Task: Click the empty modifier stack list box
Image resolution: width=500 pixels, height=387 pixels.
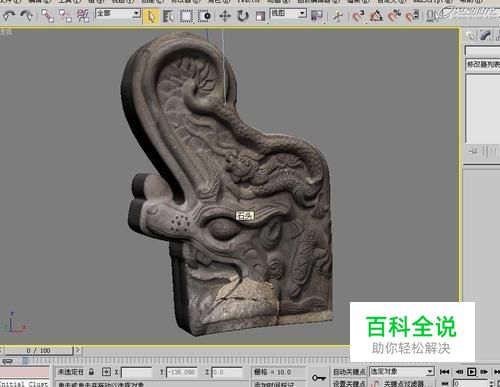Action: click(x=483, y=109)
